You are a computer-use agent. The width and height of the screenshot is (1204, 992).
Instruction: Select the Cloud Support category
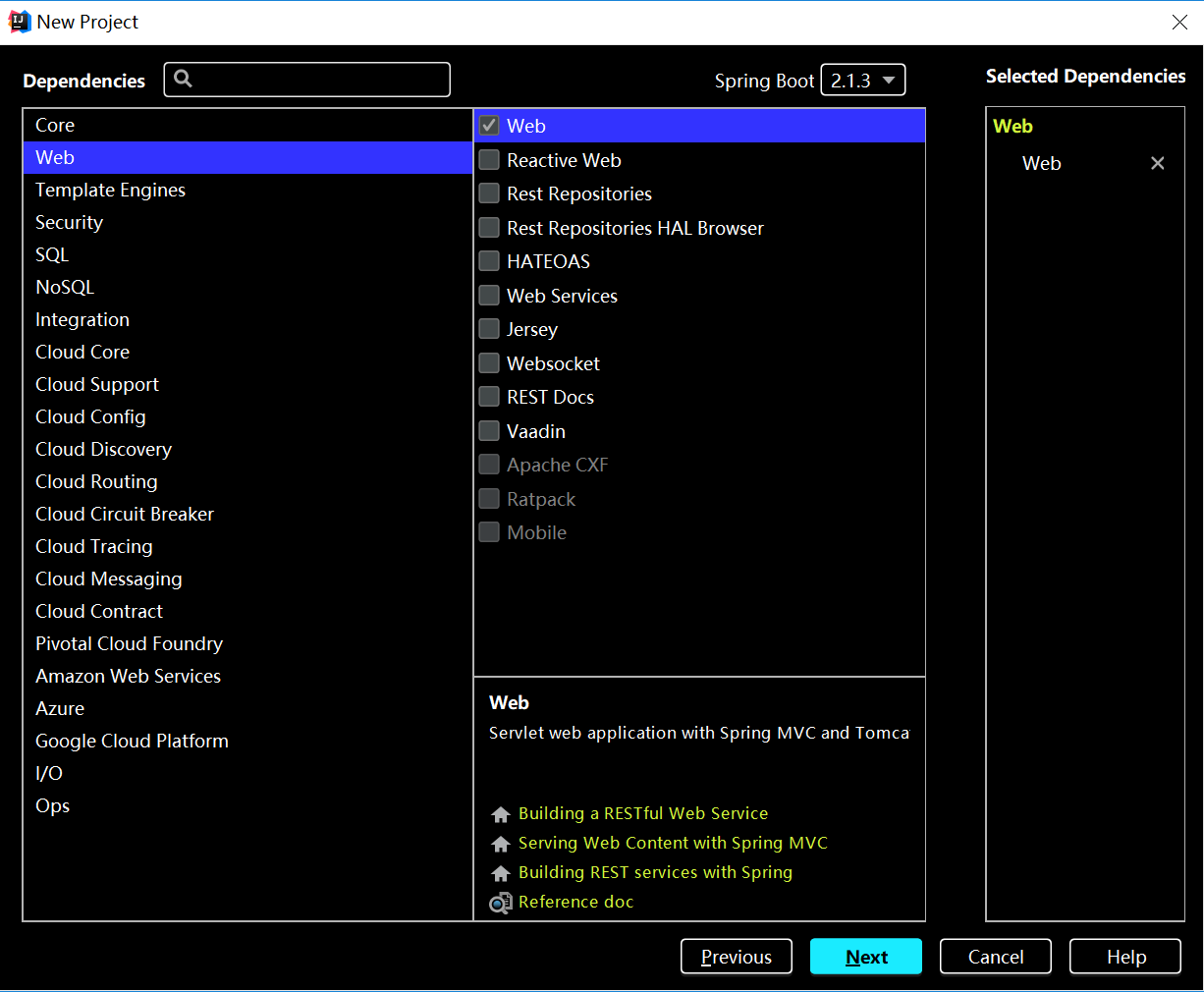coord(247,384)
